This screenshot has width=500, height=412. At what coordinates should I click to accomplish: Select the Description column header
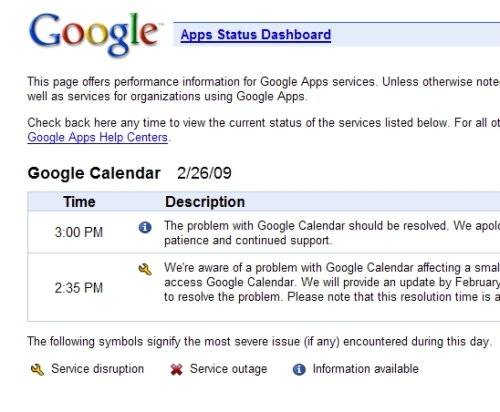pos(205,202)
